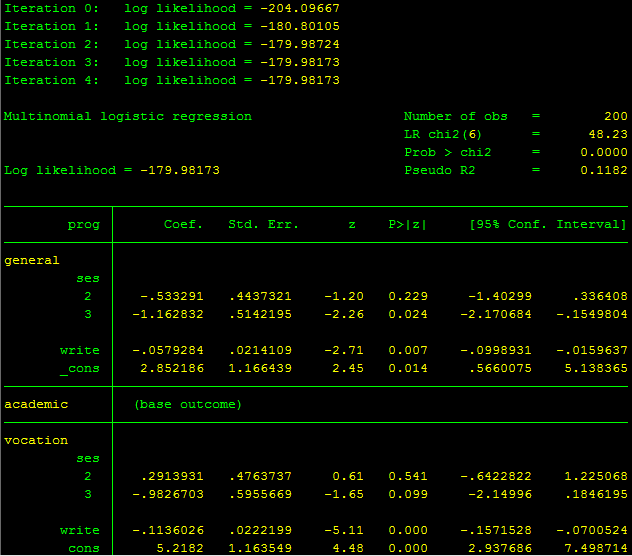Click the 'Iteration 3:' label
The width and height of the screenshot is (632, 556).
tap(51, 62)
